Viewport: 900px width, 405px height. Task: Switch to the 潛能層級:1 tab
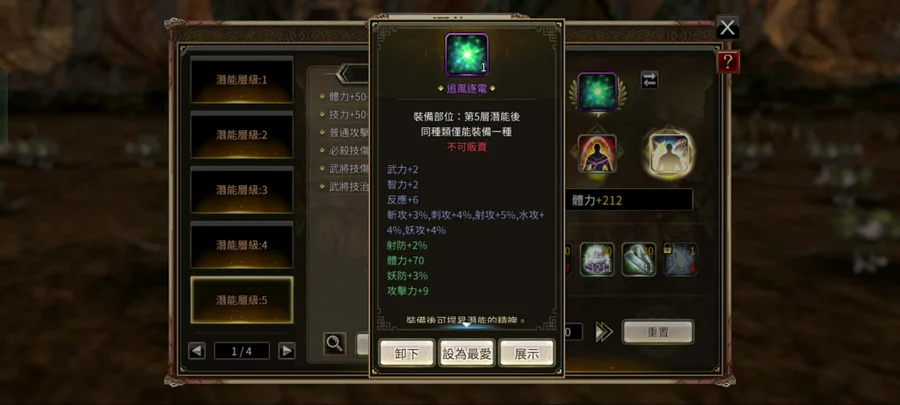pyautogui.click(x=242, y=80)
